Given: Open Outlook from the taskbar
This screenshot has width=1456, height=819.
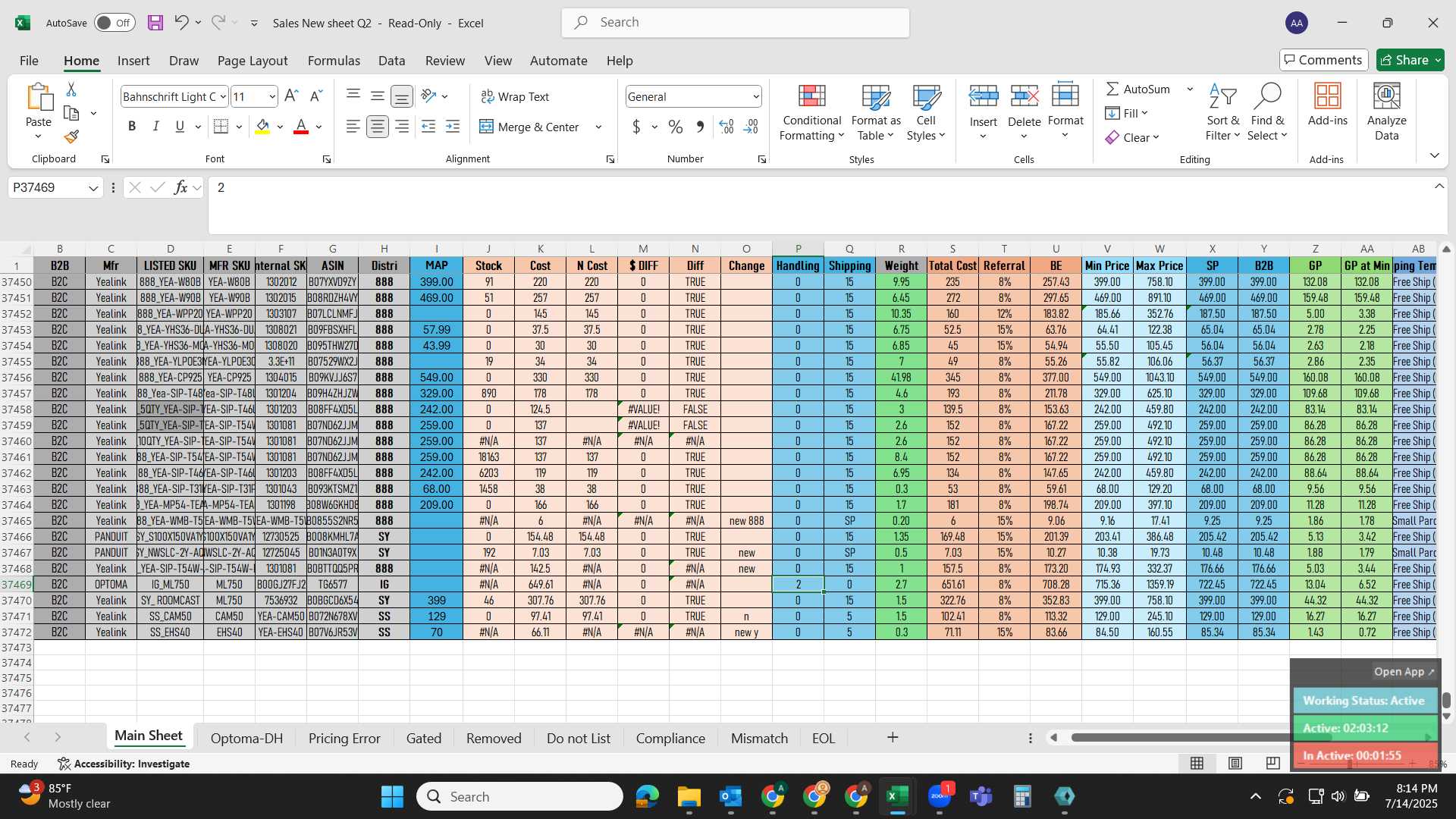Looking at the screenshot, I should (730, 796).
